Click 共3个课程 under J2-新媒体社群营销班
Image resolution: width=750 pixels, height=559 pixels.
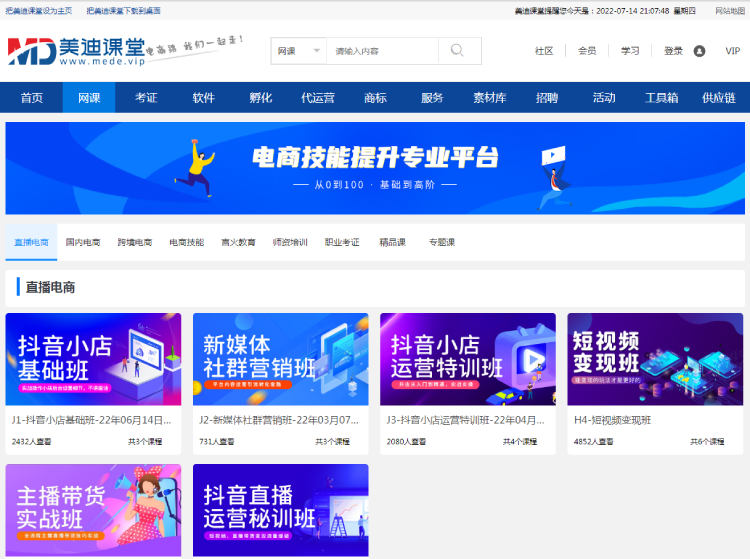pyautogui.click(x=332, y=441)
